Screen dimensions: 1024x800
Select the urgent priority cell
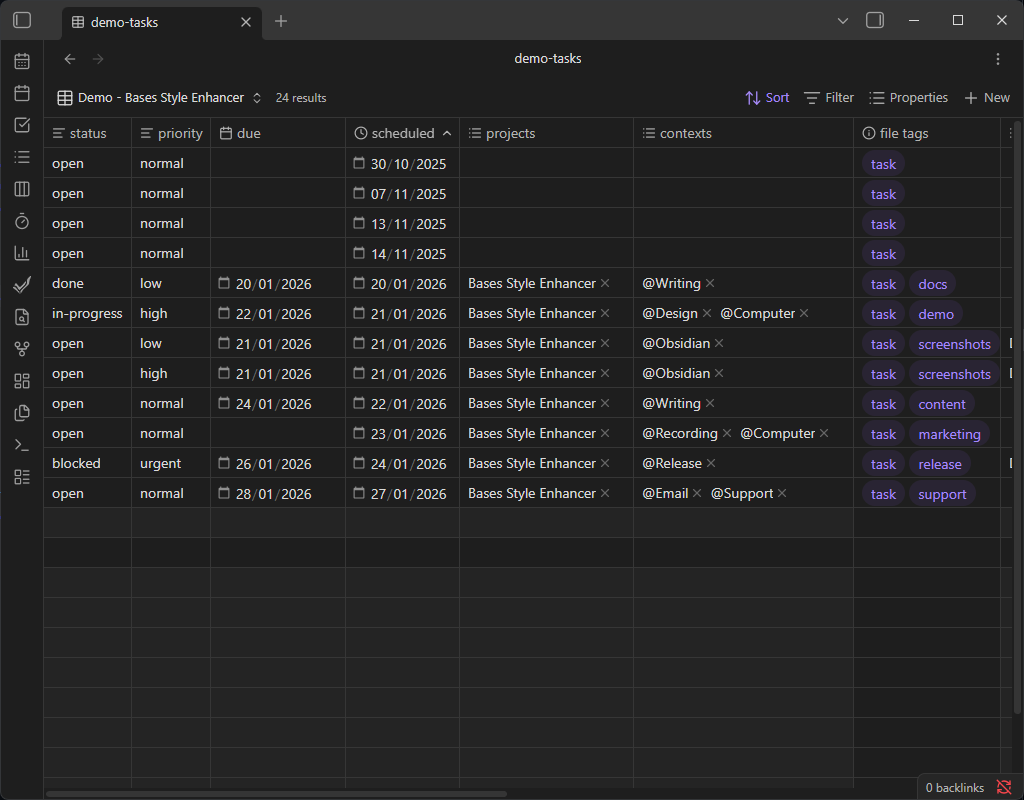point(171,463)
